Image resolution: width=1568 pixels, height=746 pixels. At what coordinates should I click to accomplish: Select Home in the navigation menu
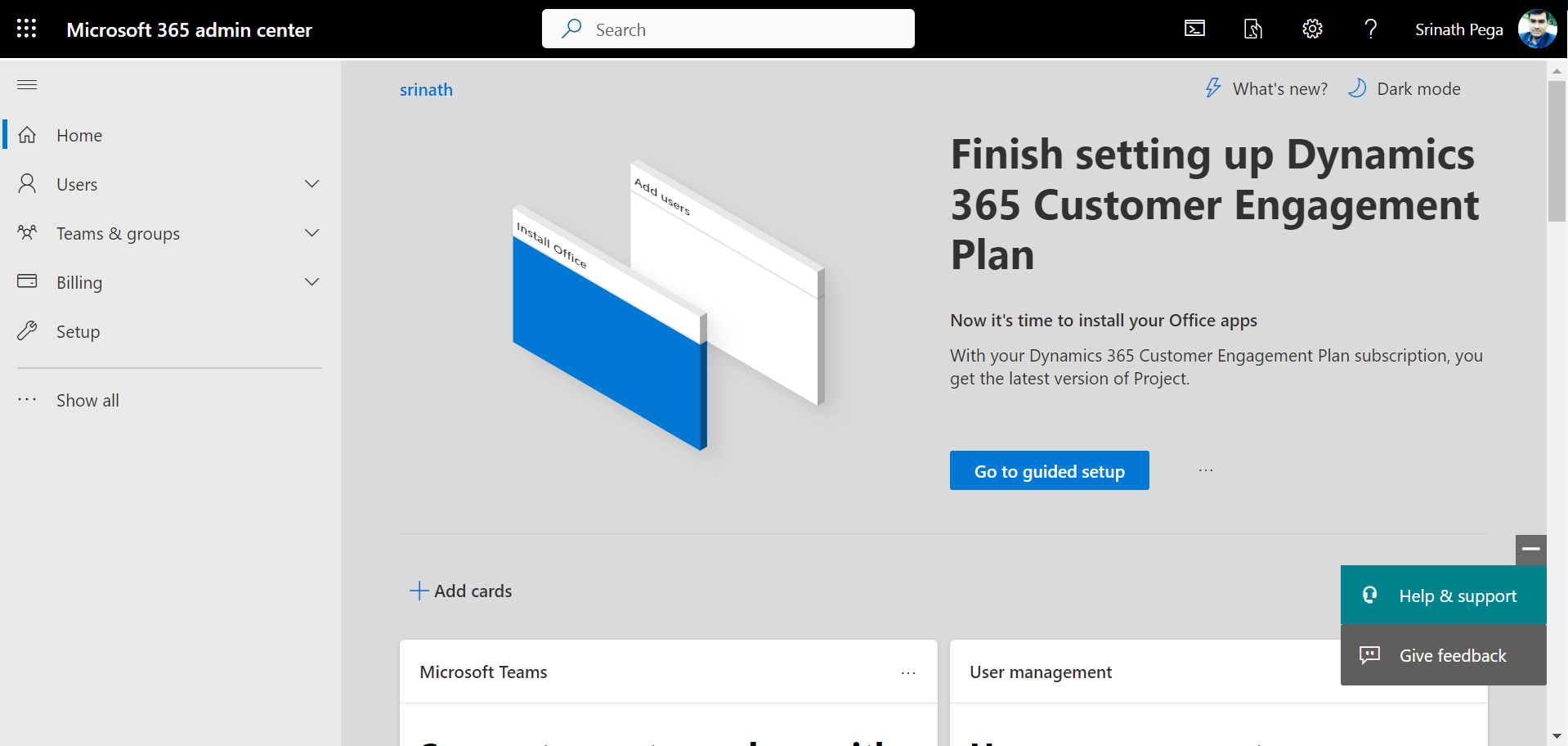click(x=79, y=136)
